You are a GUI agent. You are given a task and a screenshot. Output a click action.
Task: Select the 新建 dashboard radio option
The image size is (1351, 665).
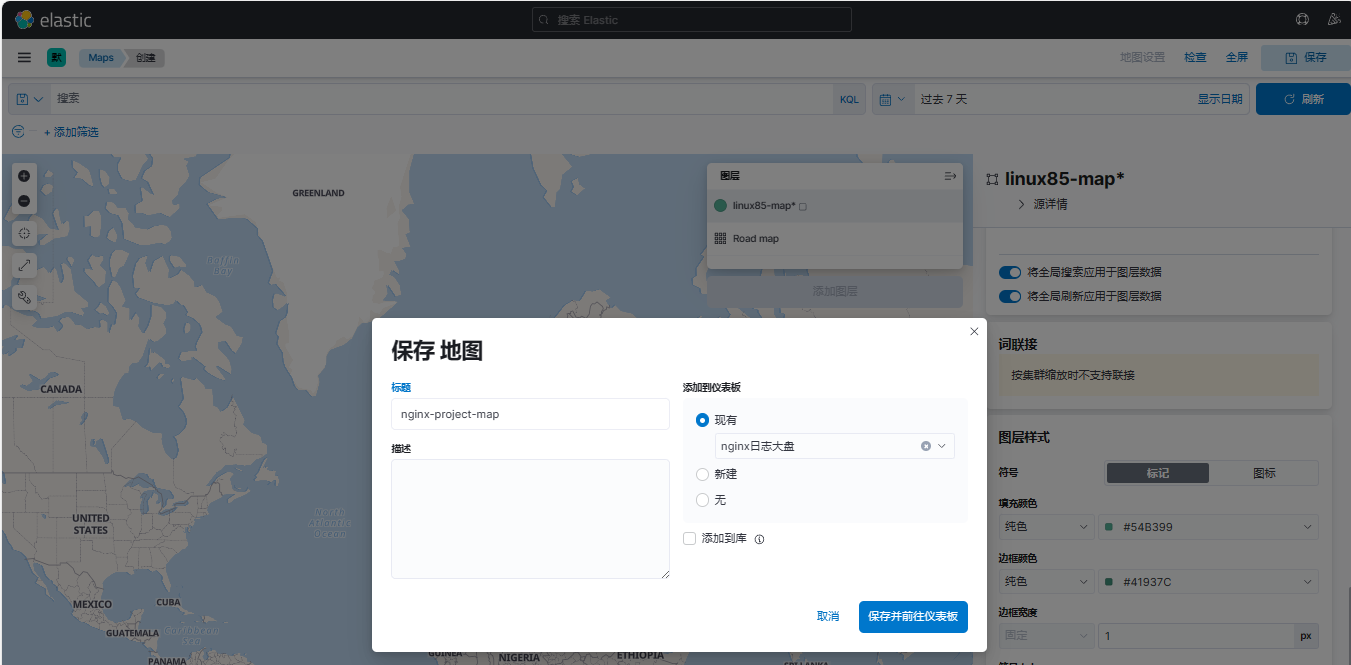coord(703,474)
